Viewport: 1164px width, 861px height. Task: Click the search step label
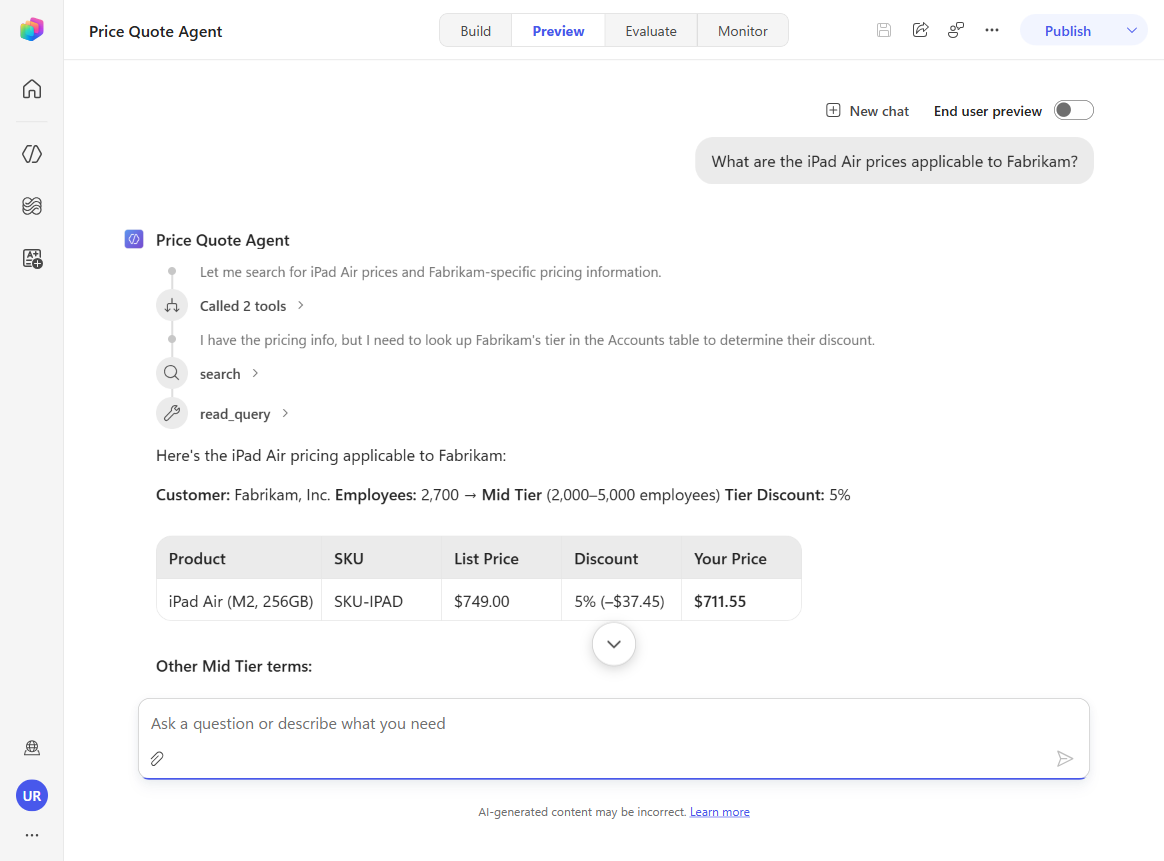pyautogui.click(x=220, y=374)
